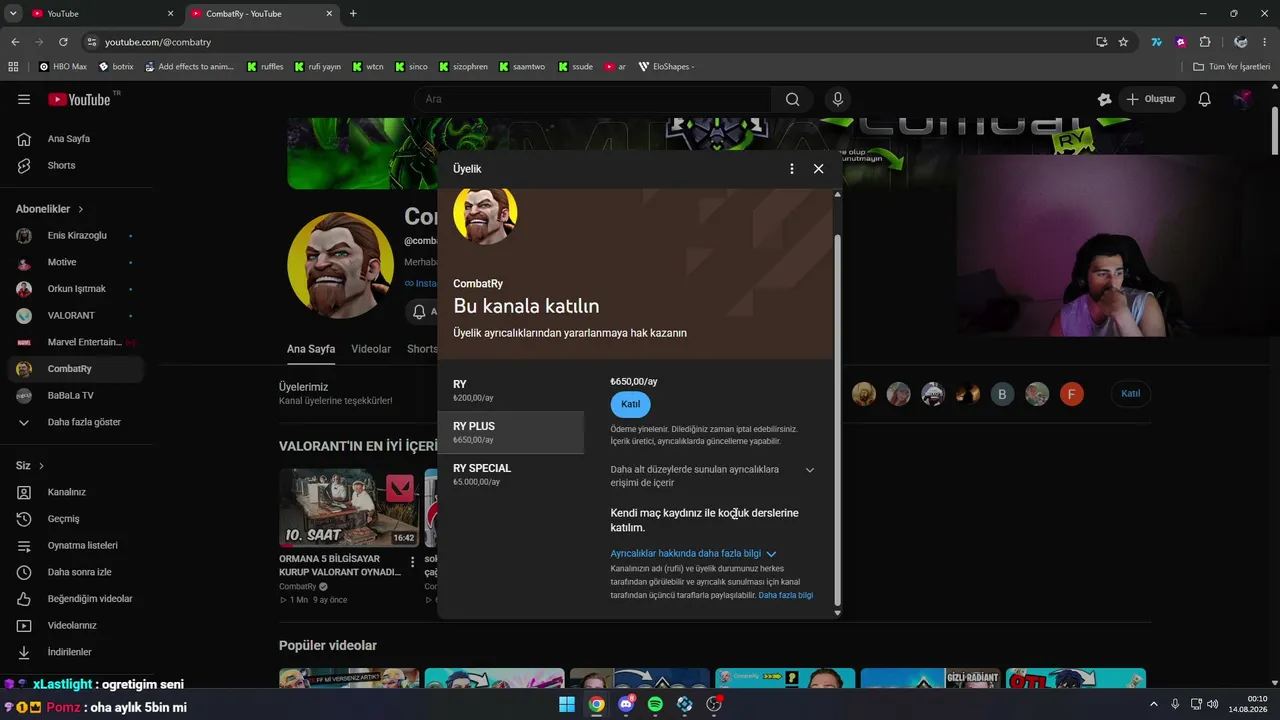This screenshot has height=720, width=1280.
Task: Bookmark this page with star icon
Action: [x=1123, y=42]
